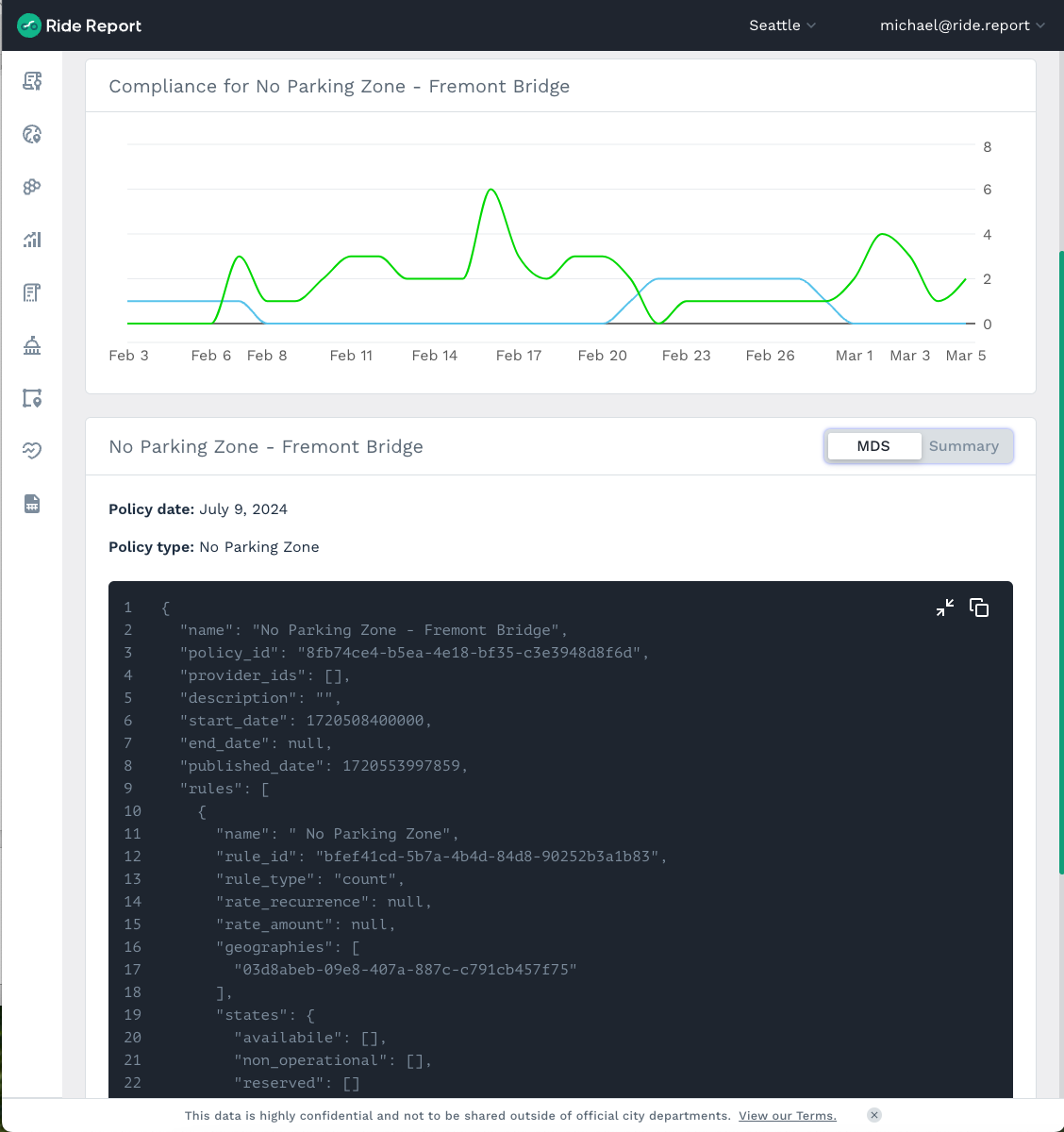1064x1132 pixels.
Task: Copy the policy JSON to clipboard
Action: coord(979,608)
